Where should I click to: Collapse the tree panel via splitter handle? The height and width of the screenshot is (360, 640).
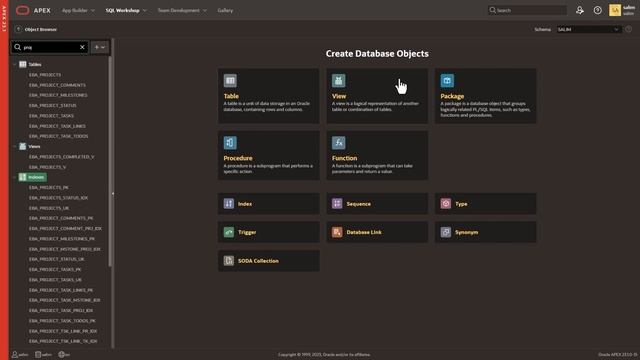coord(113,193)
